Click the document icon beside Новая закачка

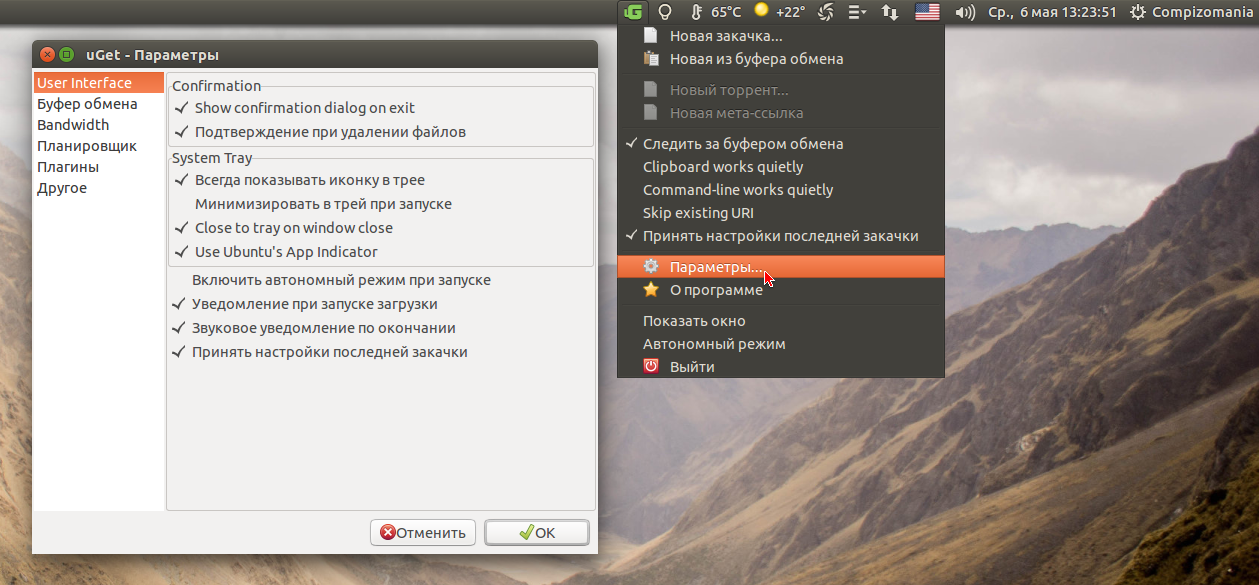tap(651, 35)
